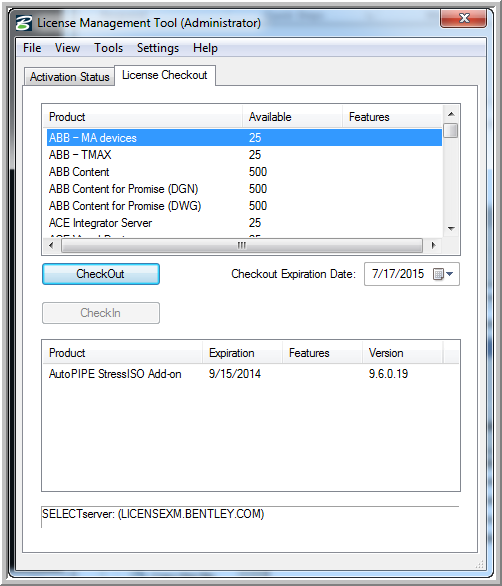Click the scroll right arrow of horizontal scrollbar
The width and height of the screenshot is (502, 586).
pos(433,246)
